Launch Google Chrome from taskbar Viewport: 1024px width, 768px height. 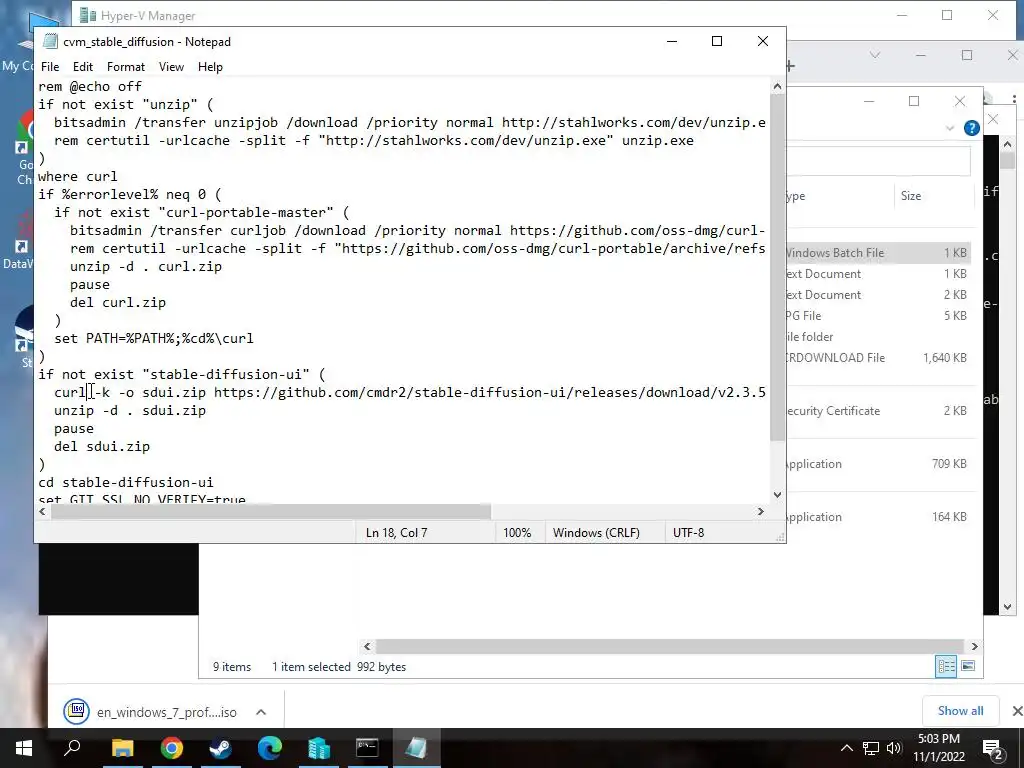(172, 748)
